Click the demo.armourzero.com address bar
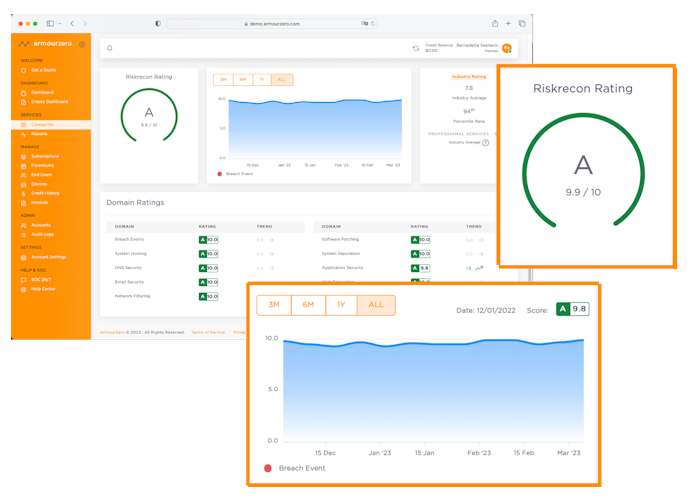690x500 pixels. [x=272, y=24]
